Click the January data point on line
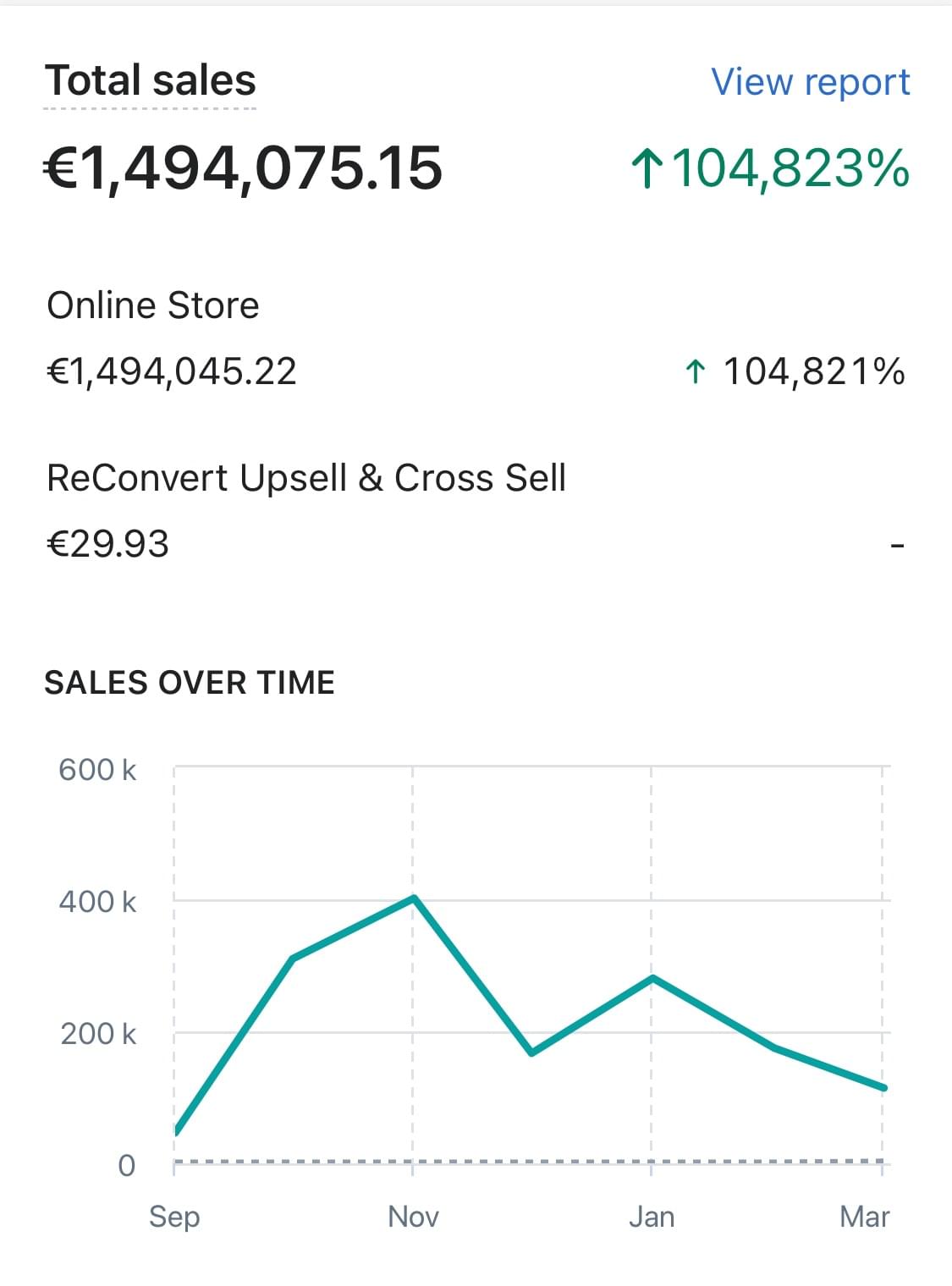Image resolution: width=952 pixels, height=1286 pixels. 652,977
